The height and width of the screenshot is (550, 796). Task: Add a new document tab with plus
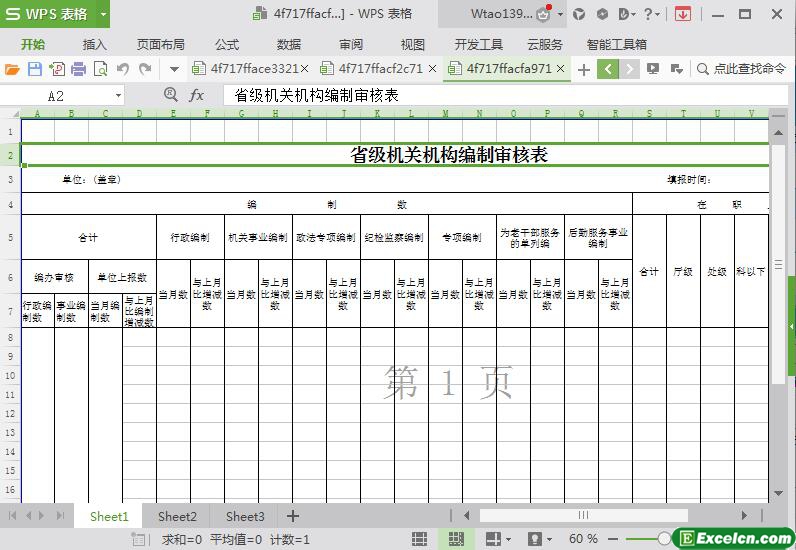[584, 69]
